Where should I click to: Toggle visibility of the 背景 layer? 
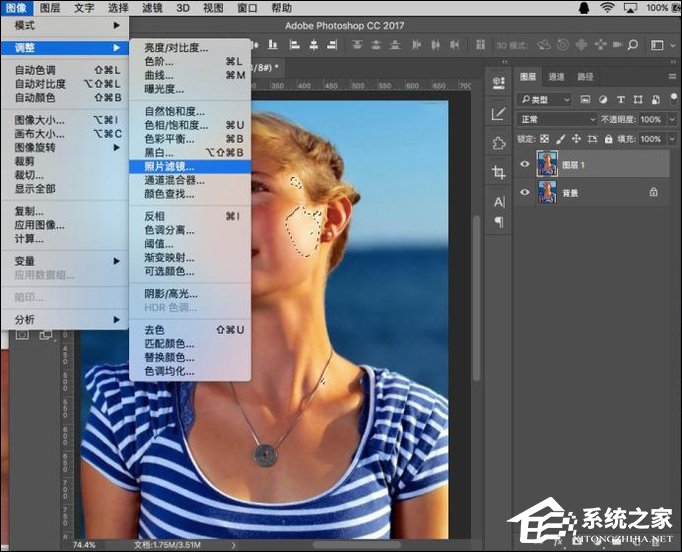point(526,191)
